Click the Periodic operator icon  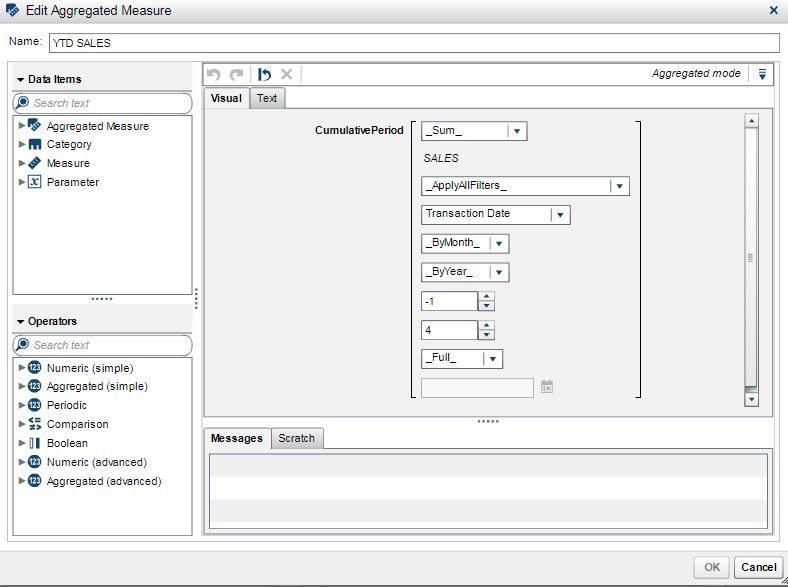(x=35, y=405)
